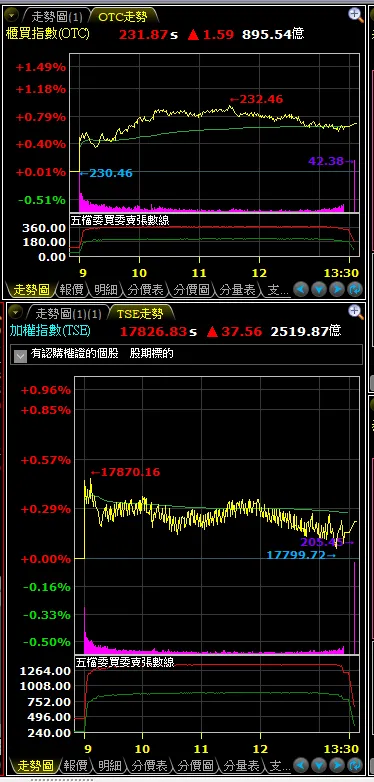The image size is (374, 782).
Task: Open the TSE panel round dropdown menu button
Action: tap(16, 313)
